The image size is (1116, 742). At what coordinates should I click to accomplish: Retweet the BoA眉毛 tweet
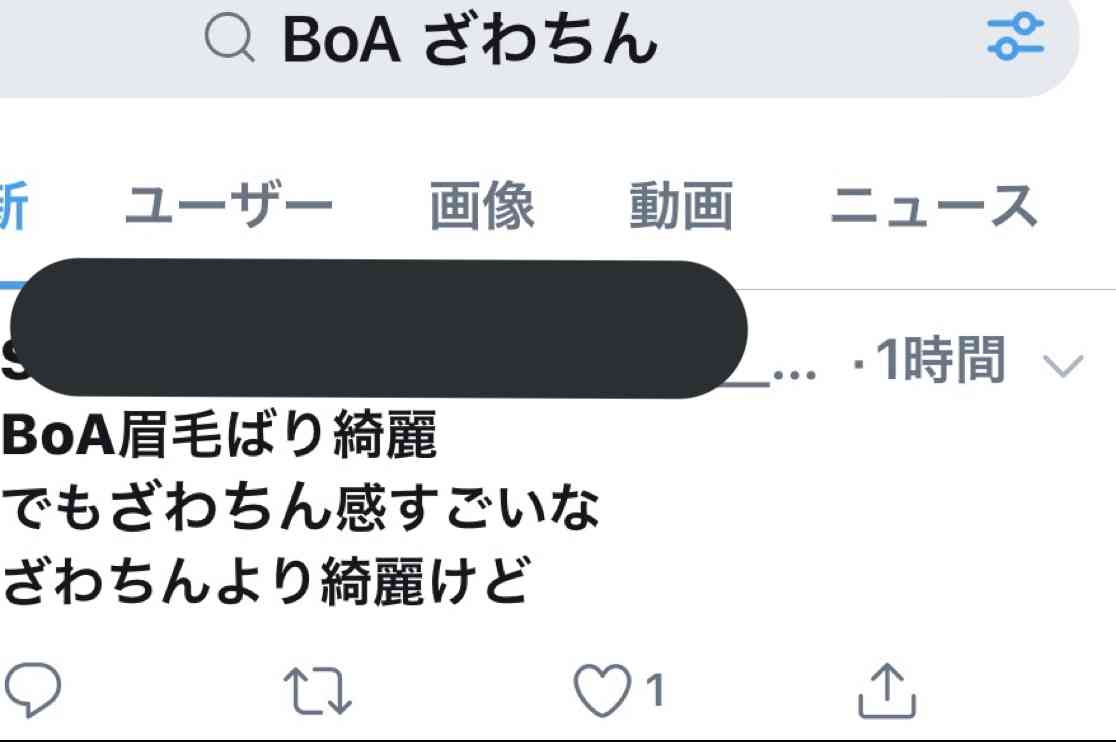click(317, 690)
